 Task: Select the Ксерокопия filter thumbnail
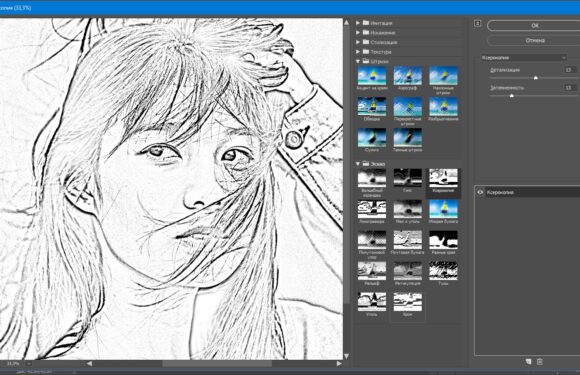point(443,178)
